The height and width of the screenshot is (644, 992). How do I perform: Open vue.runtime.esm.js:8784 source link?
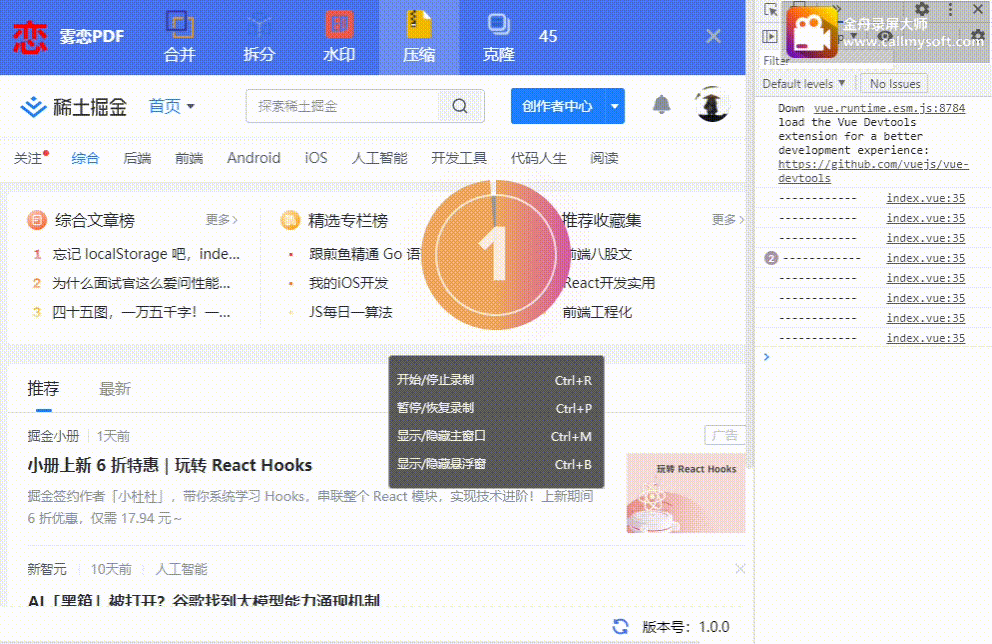890,108
